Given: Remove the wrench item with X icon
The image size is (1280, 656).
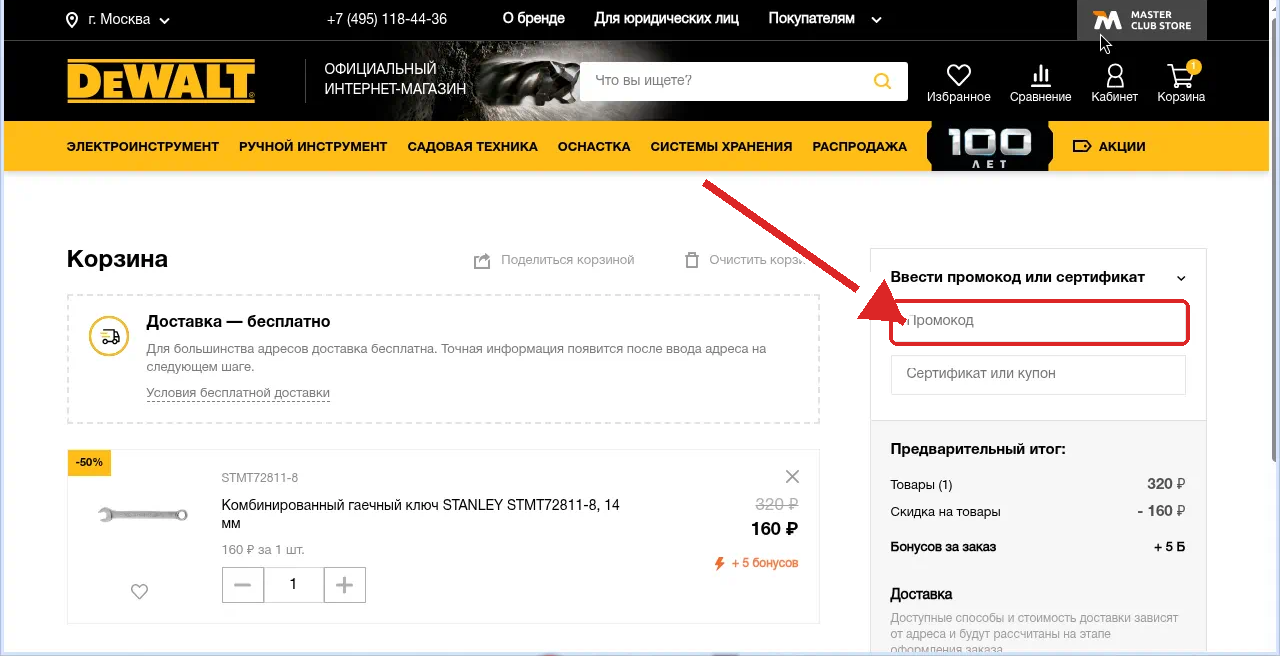Looking at the screenshot, I should click(x=792, y=476).
